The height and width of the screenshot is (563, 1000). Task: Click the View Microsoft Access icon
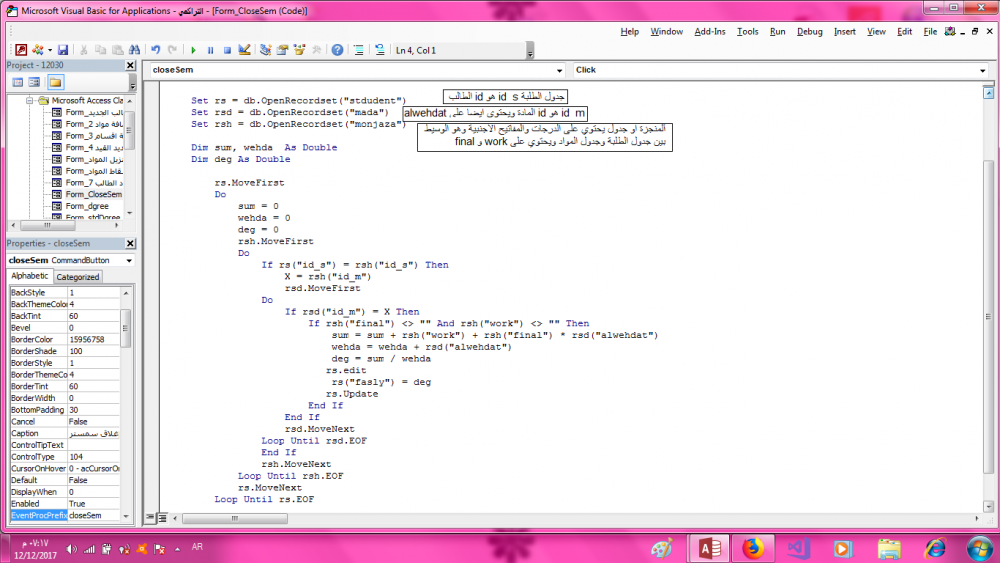[21, 50]
